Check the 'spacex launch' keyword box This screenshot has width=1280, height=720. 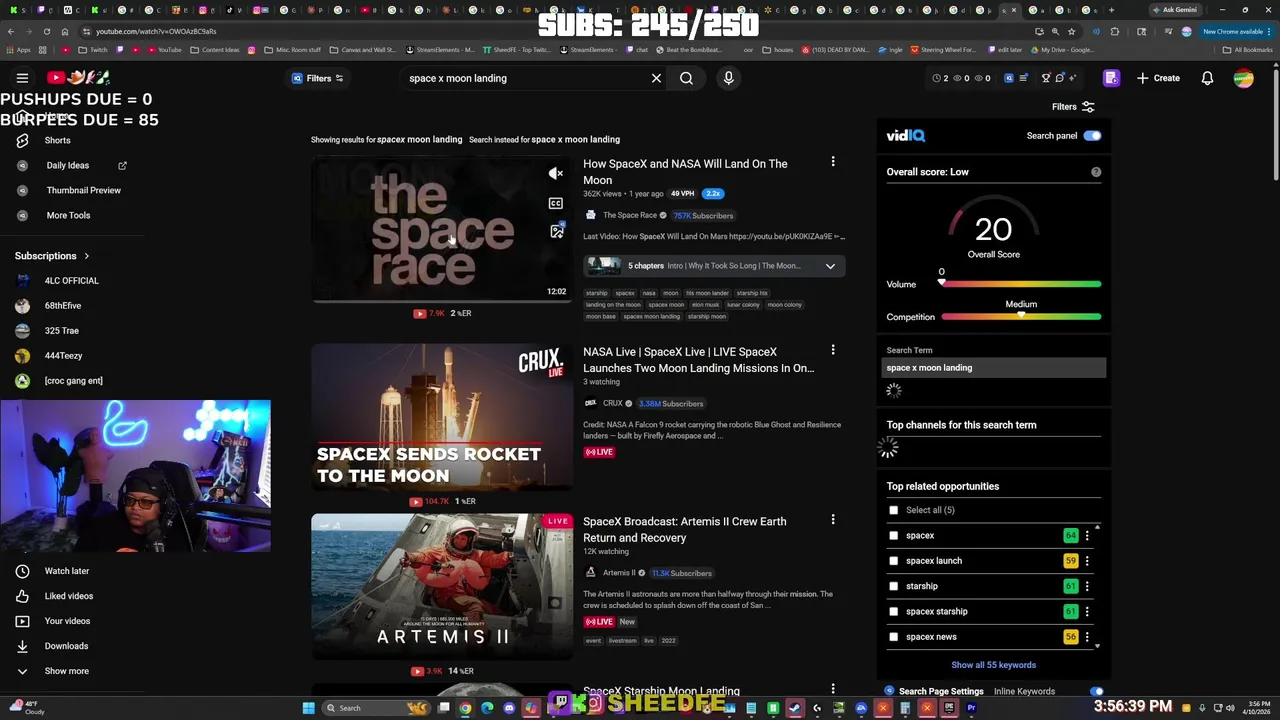pyautogui.click(x=894, y=561)
